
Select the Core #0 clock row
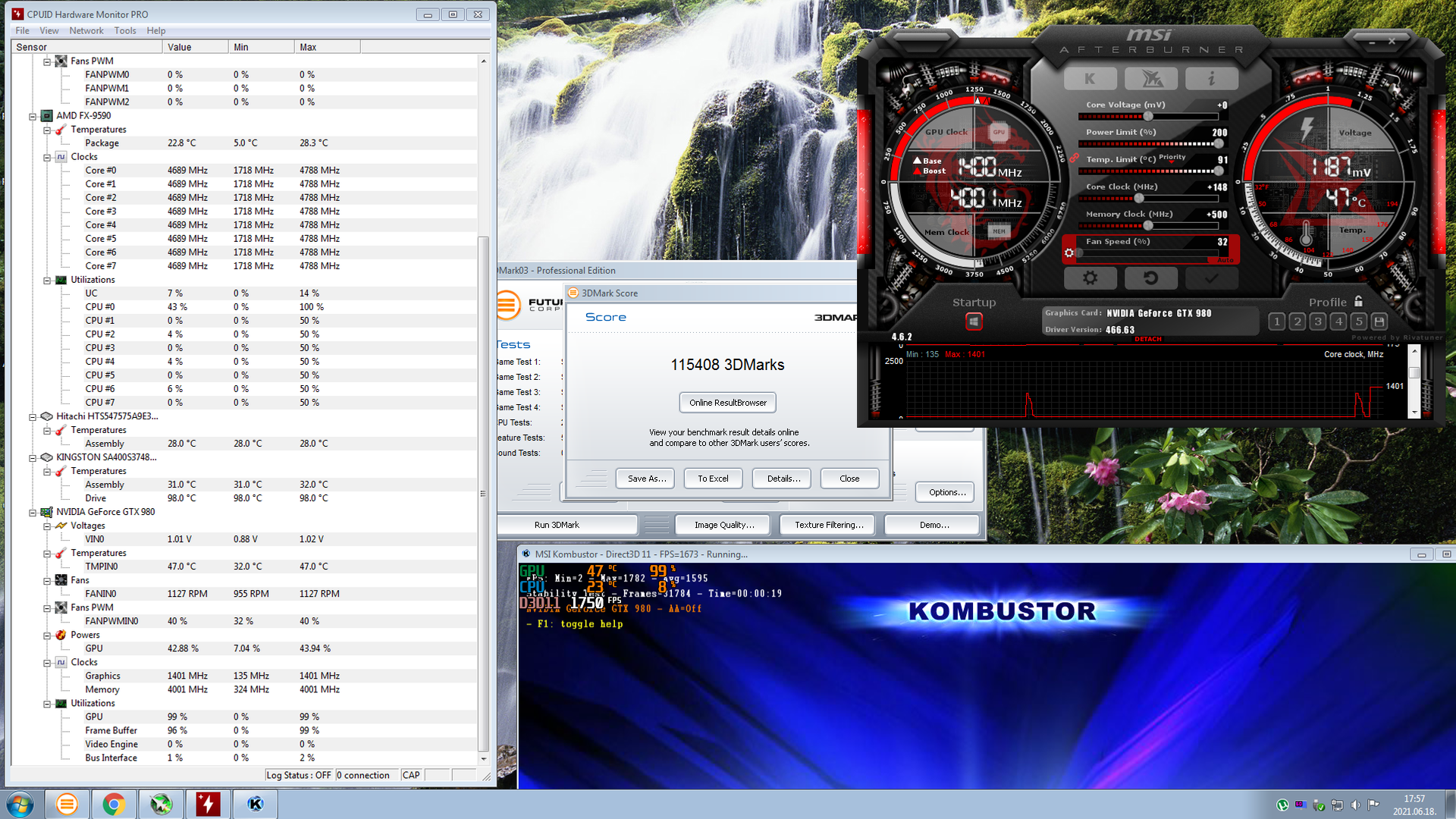[244, 171]
